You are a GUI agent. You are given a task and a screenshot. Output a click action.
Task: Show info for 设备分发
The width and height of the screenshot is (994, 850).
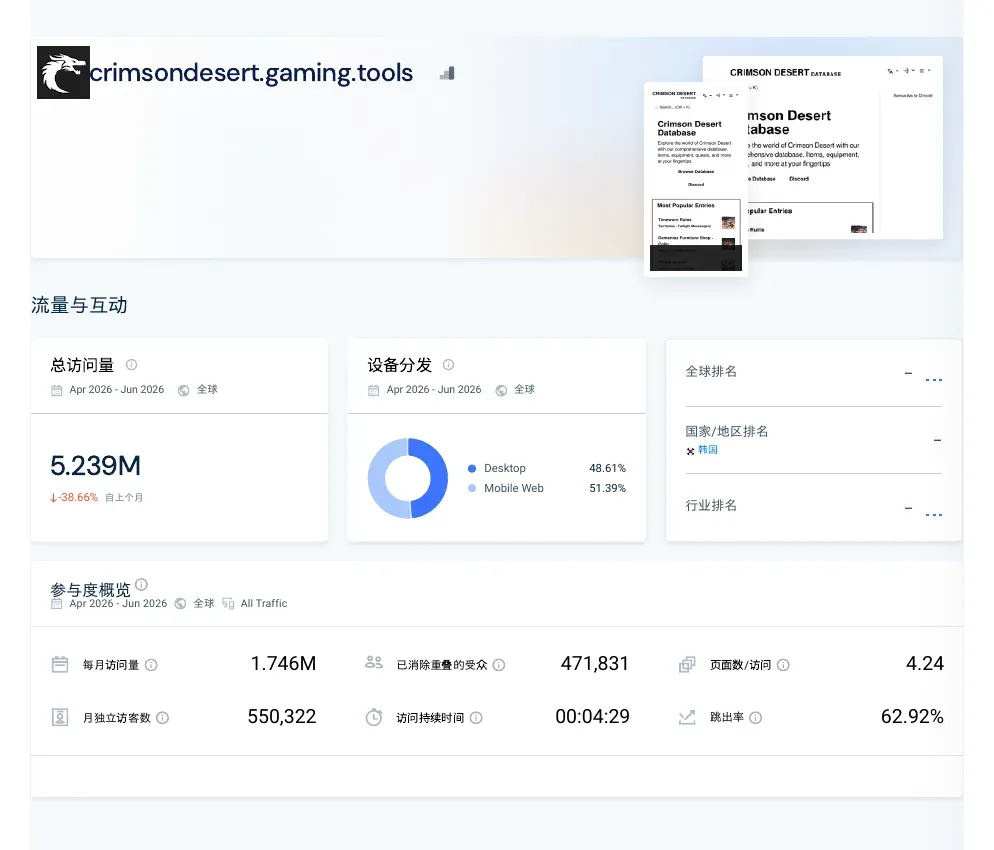pyautogui.click(x=448, y=364)
